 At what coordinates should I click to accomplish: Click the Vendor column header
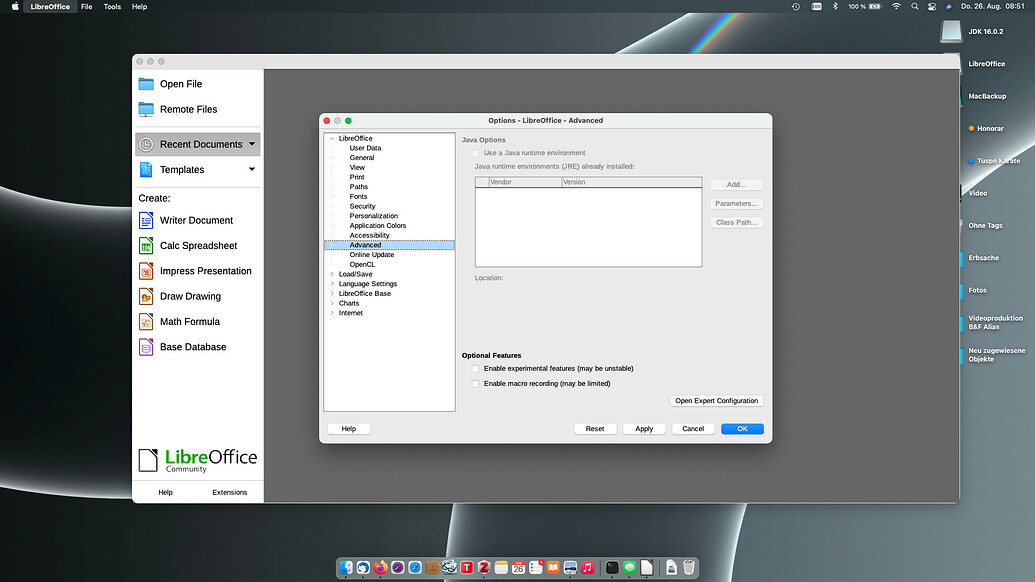click(525, 182)
